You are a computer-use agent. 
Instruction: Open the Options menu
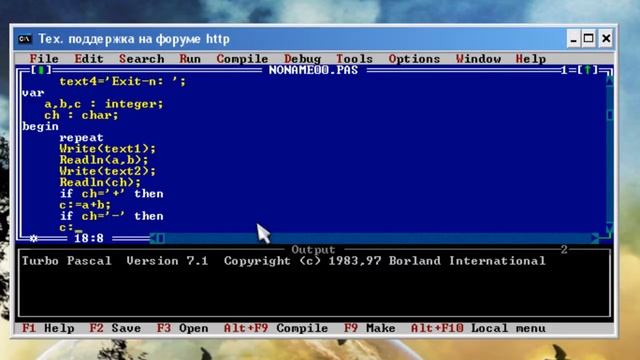tap(414, 59)
